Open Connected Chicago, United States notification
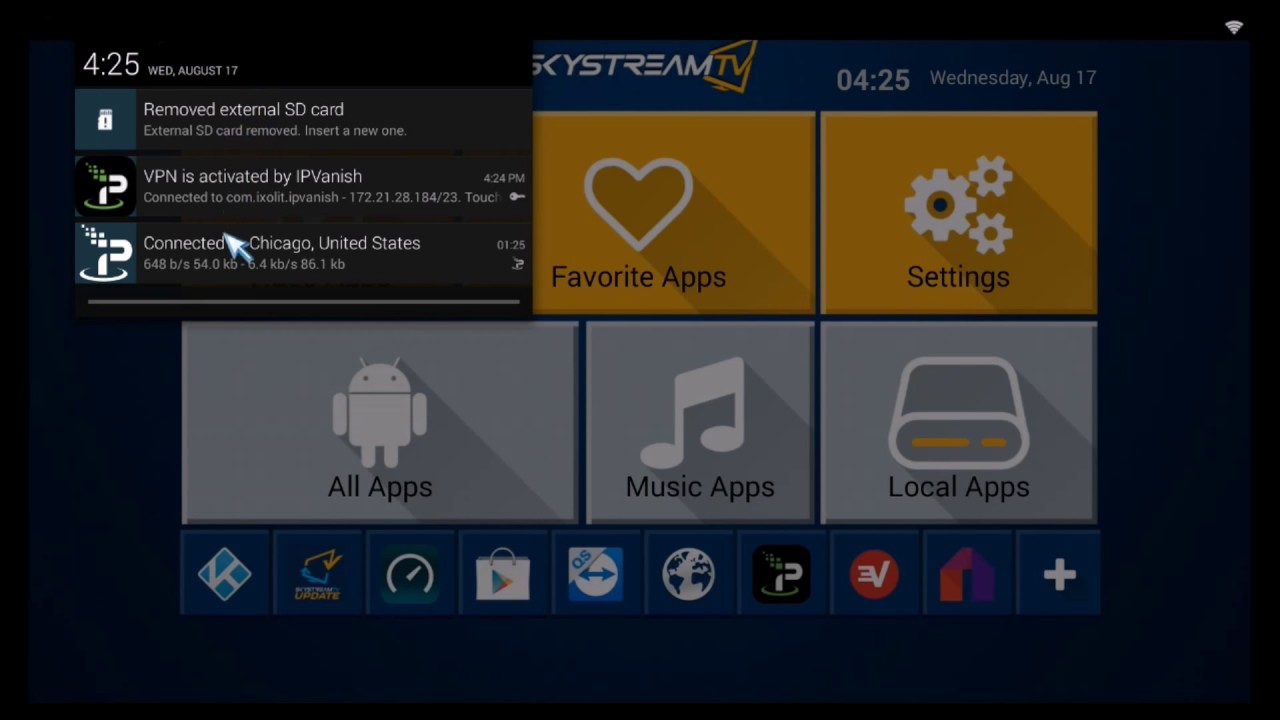The width and height of the screenshot is (1280, 720). click(303, 253)
